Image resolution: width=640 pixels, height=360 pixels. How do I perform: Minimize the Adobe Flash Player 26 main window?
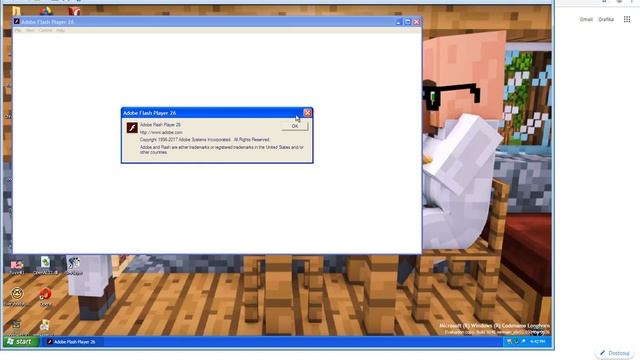(x=399, y=22)
